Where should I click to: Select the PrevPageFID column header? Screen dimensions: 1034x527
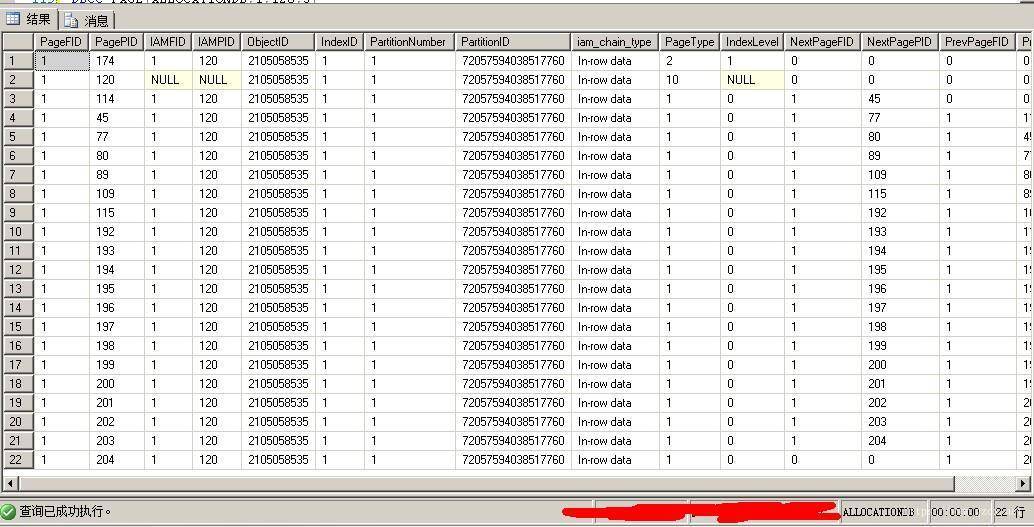click(x=978, y=42)
